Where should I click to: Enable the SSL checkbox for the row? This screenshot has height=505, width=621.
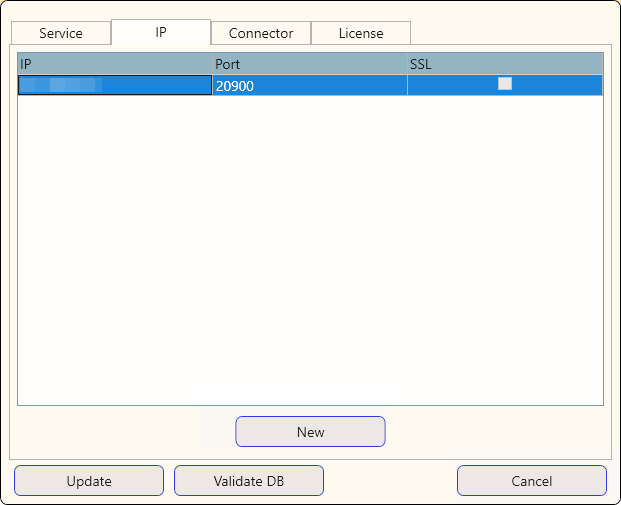tap(505, 84)
